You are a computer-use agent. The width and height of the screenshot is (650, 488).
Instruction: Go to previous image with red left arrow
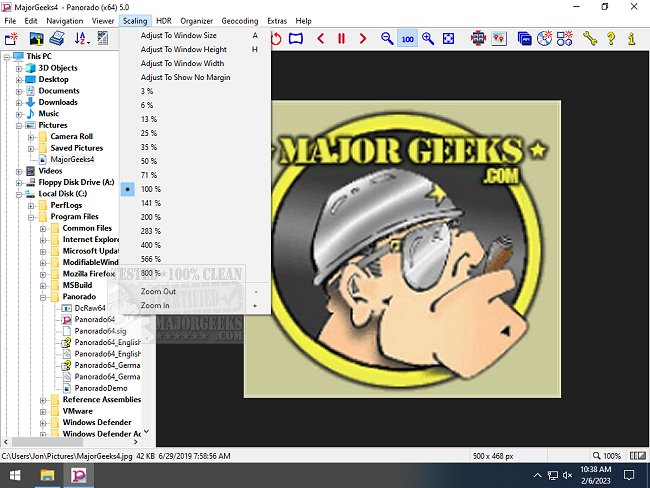pyautogui.click(x=320, y=39)
